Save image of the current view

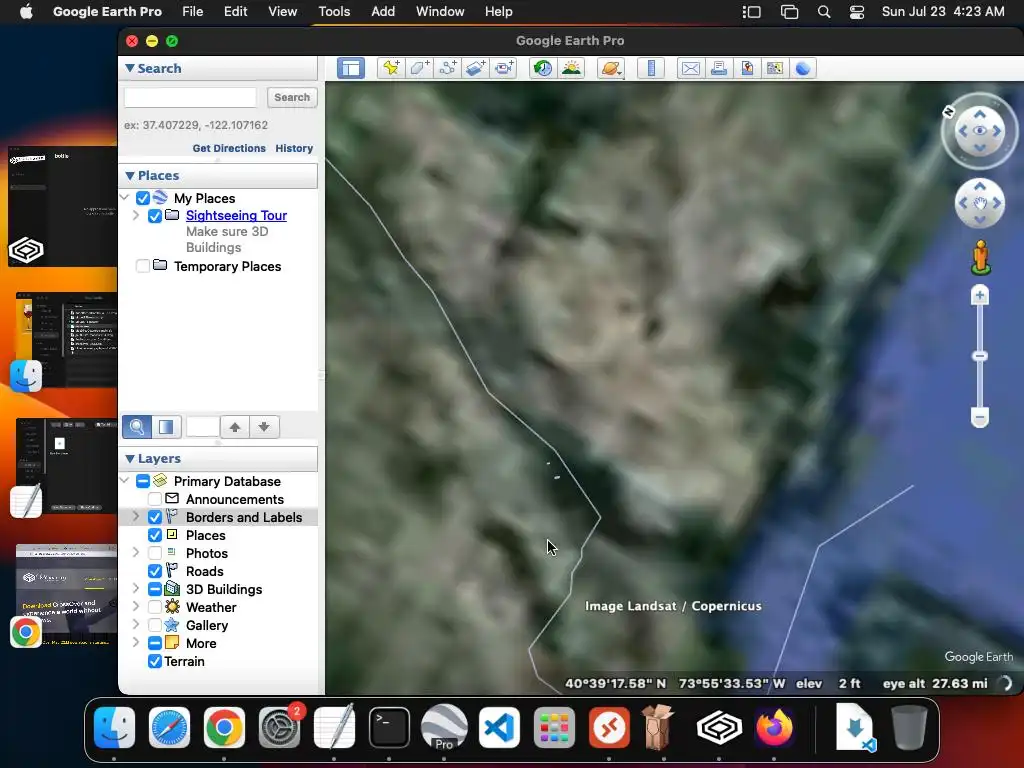pyautogui.click(x=747, y=68)
